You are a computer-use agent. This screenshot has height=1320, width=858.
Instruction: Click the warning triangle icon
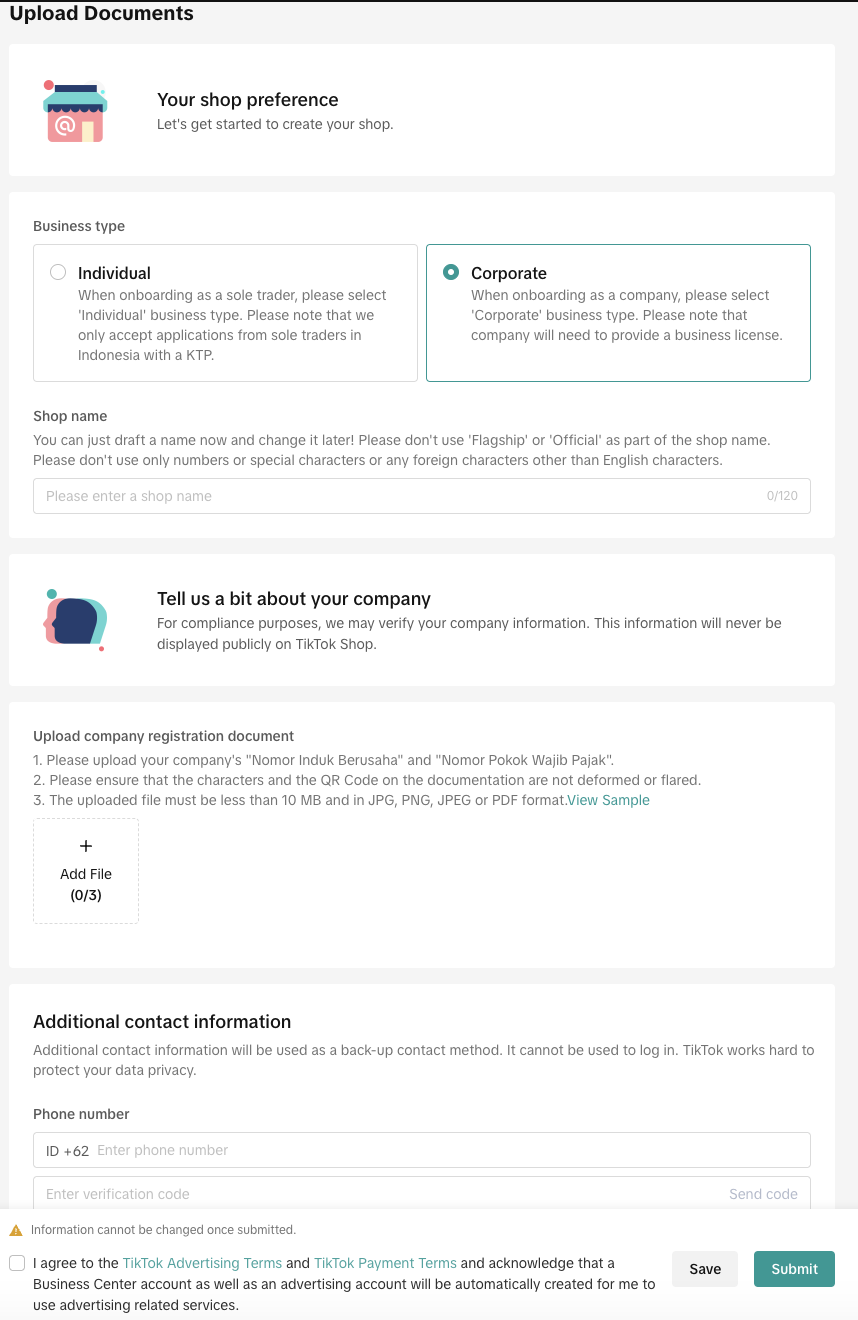16,1230
